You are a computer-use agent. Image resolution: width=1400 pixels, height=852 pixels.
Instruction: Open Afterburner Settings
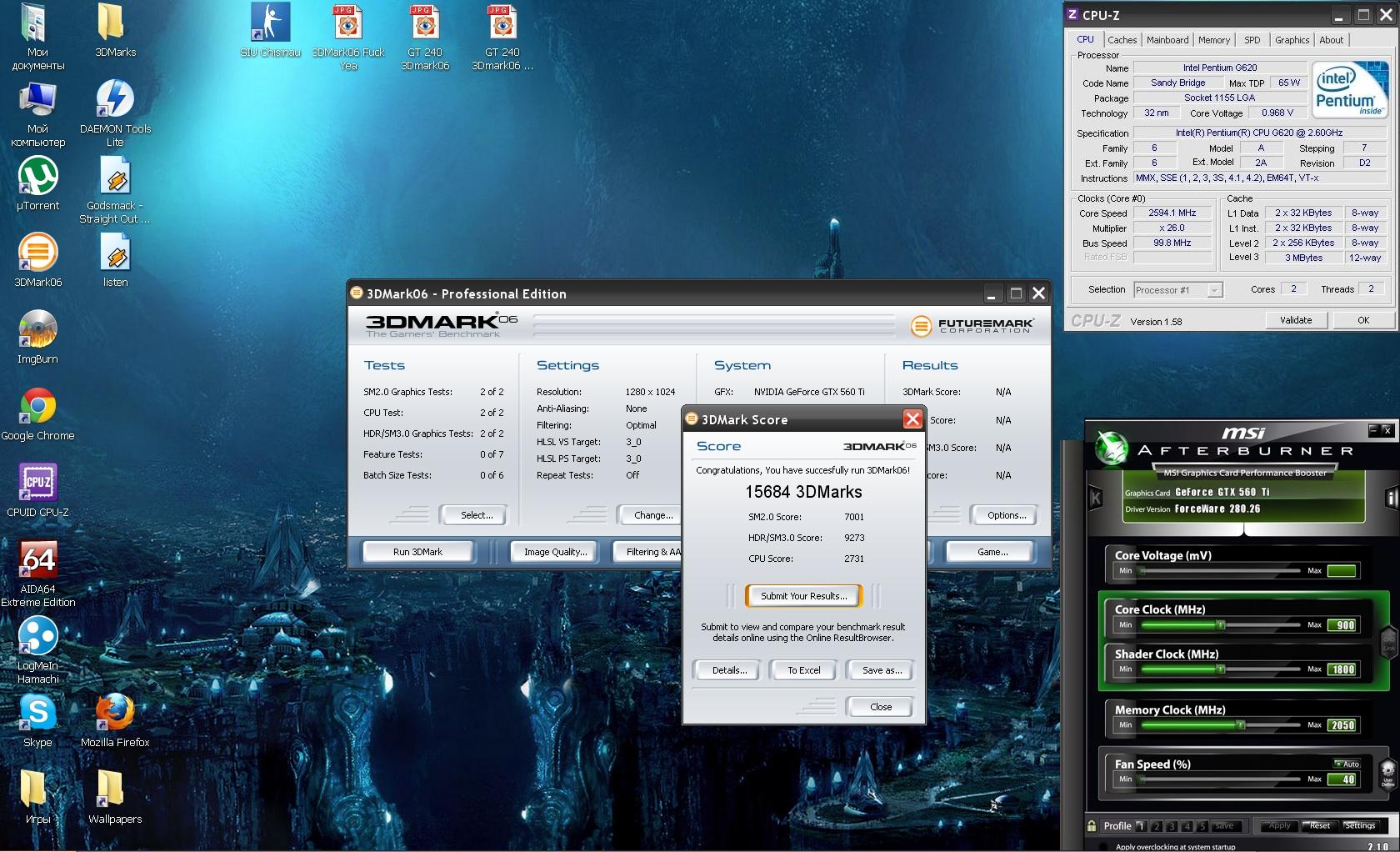pyautogui.click(x=1359, y=826)
